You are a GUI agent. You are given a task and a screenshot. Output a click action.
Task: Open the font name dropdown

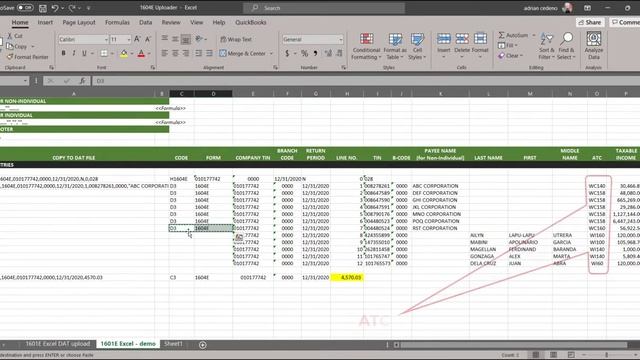(x=106, y=40)
